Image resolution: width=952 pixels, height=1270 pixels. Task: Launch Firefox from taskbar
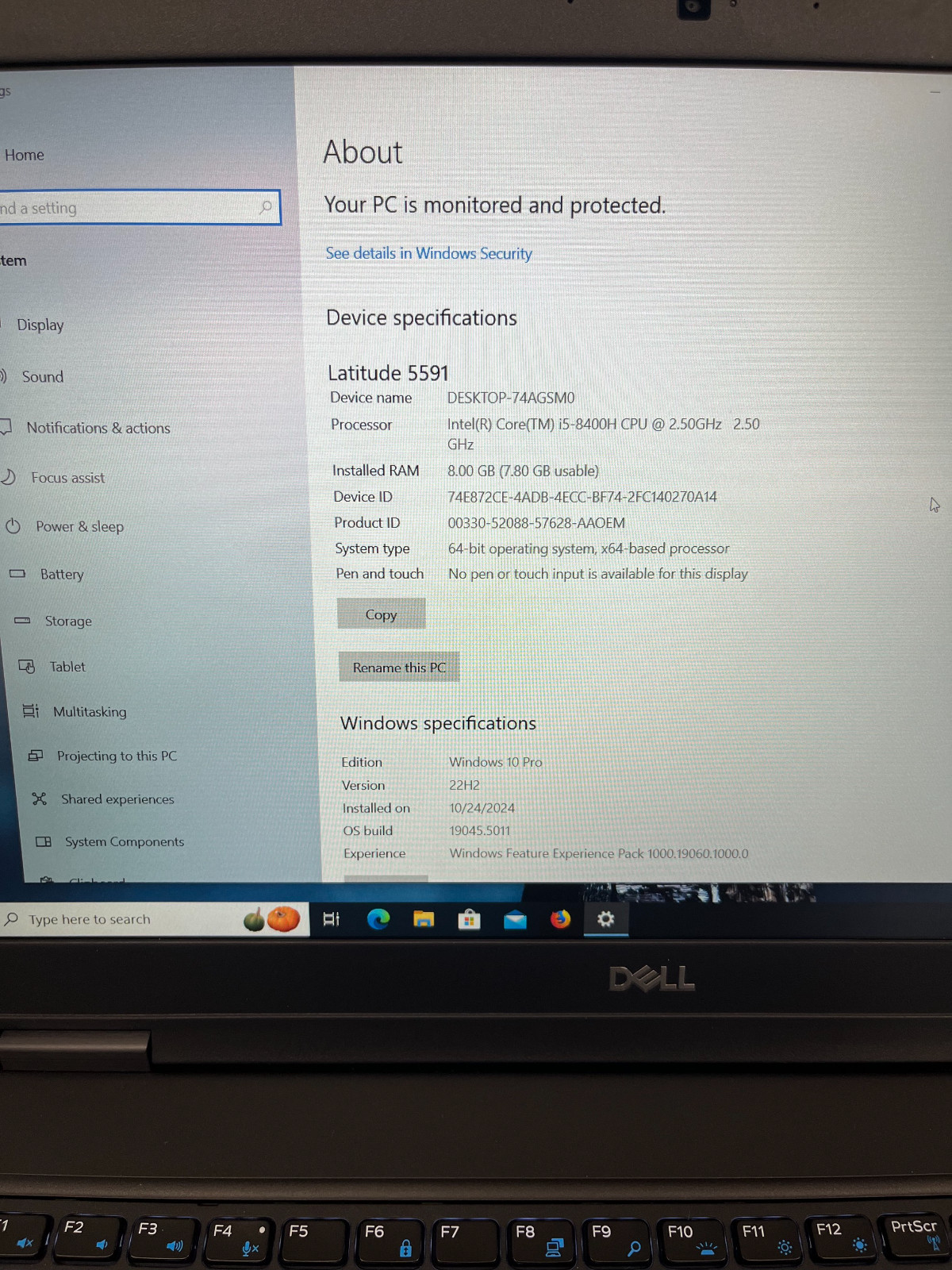point(560,919)
